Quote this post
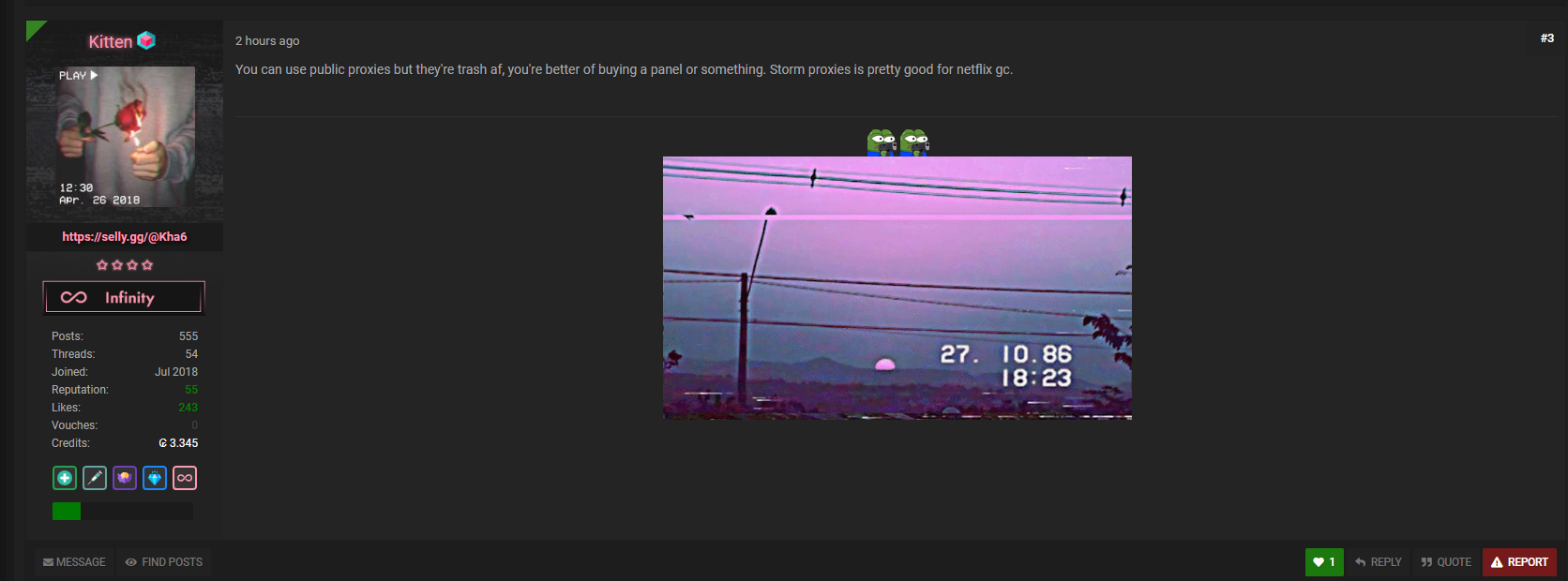The width and height of the screenshot is (1568, 581). (1446, 562)
